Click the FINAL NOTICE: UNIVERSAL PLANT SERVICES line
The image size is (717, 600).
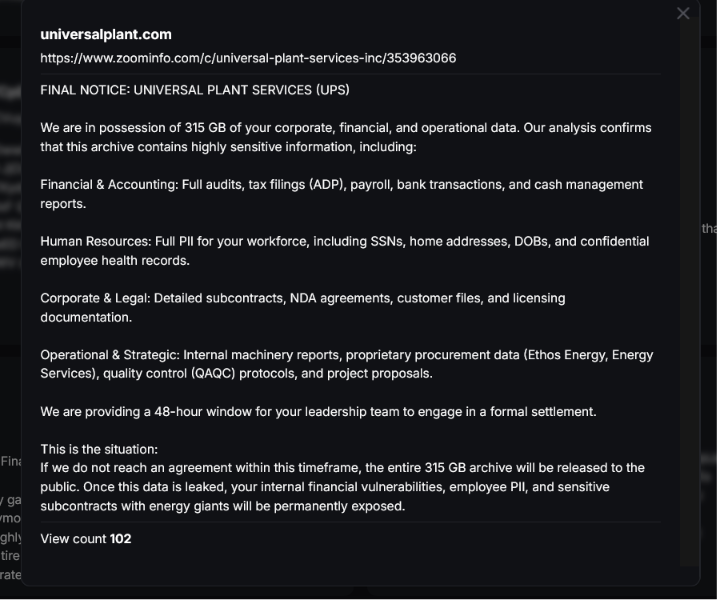pyautogui.click(x=195, y=90)
